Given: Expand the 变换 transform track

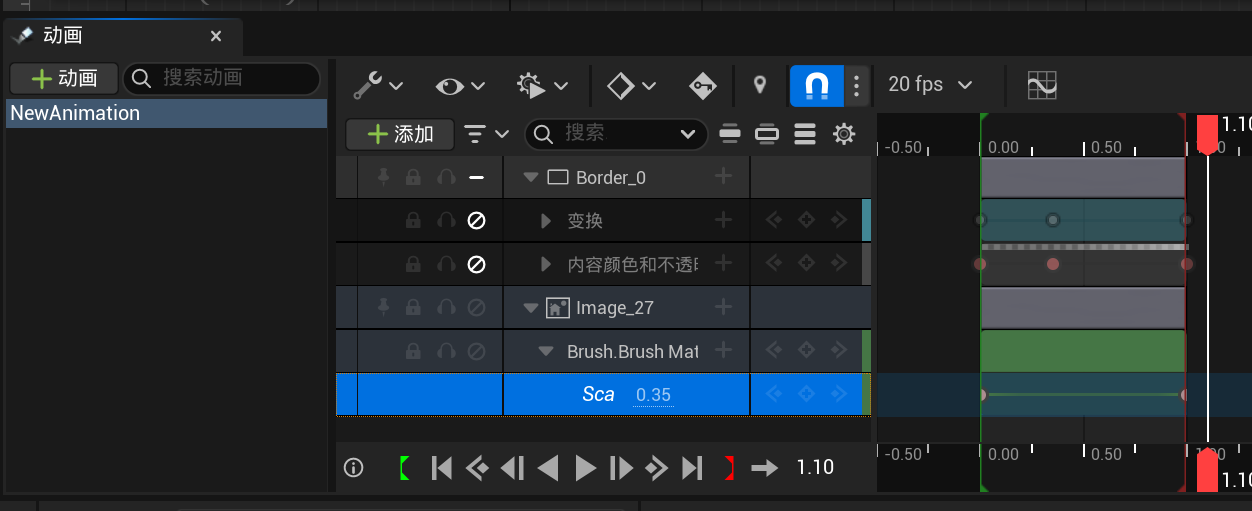Looking at the screenshot, I should [546, 221].
